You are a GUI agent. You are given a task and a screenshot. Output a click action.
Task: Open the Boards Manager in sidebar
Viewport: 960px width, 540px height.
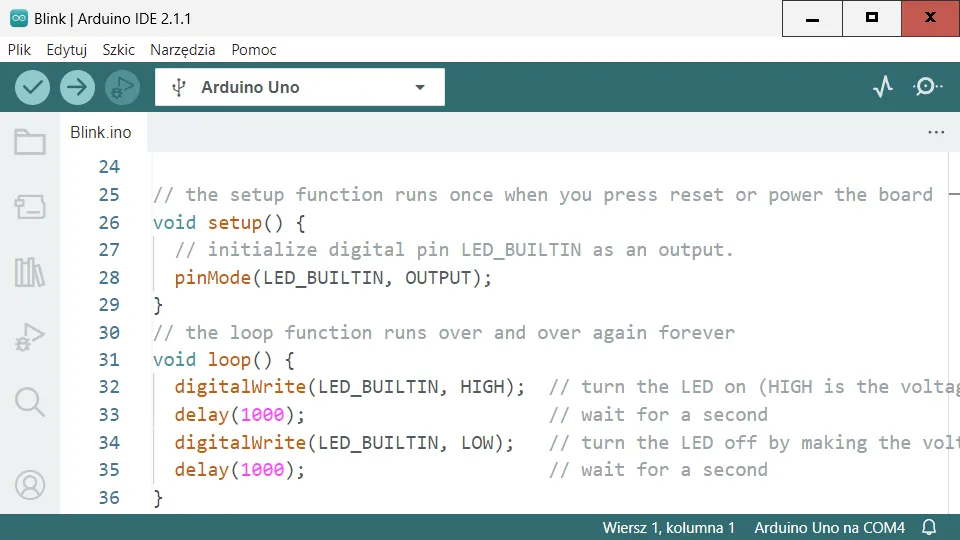30,207
